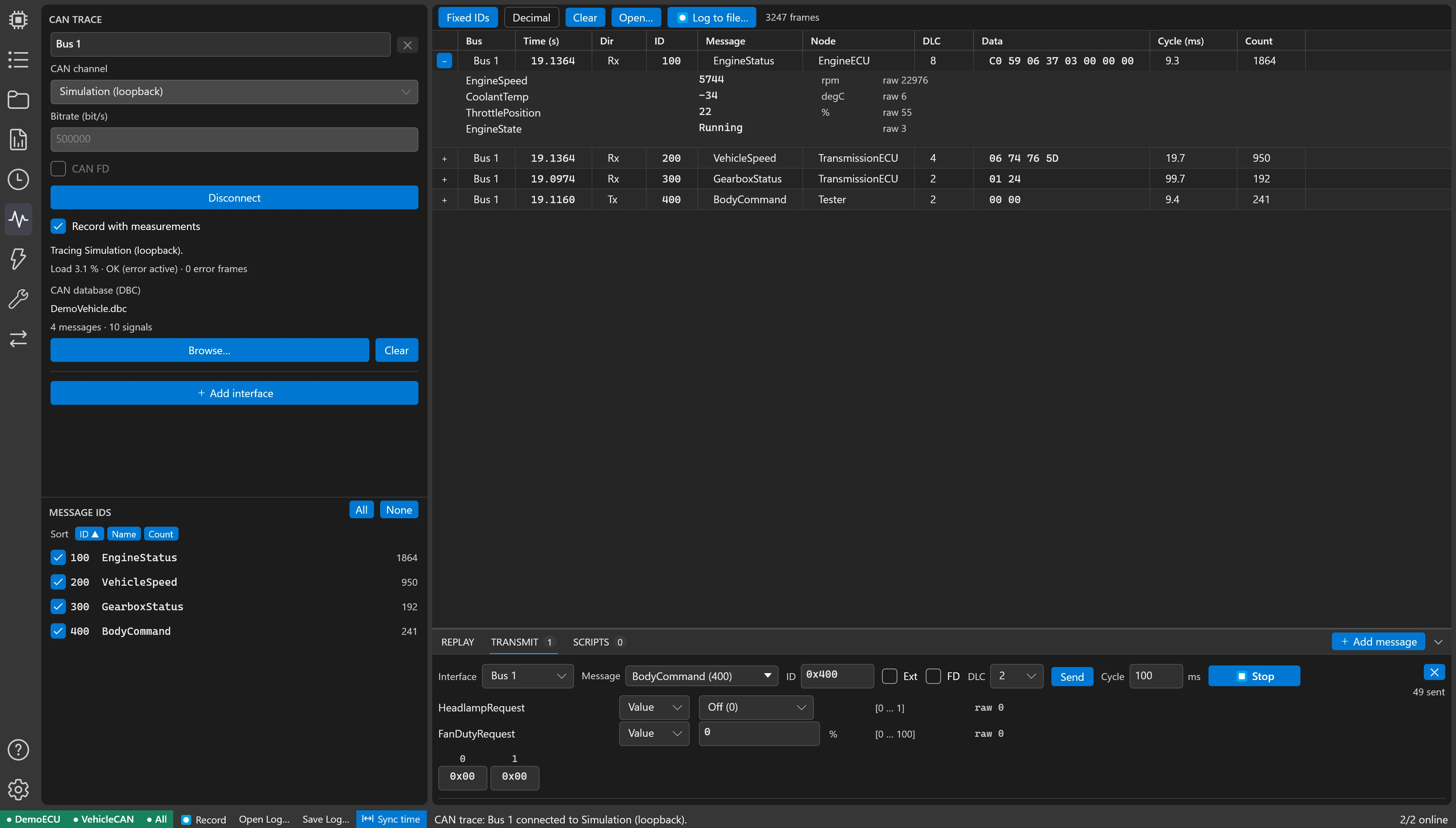
Task: Open the chip/ECU icon in sidebar
Action: coord(18,20)
